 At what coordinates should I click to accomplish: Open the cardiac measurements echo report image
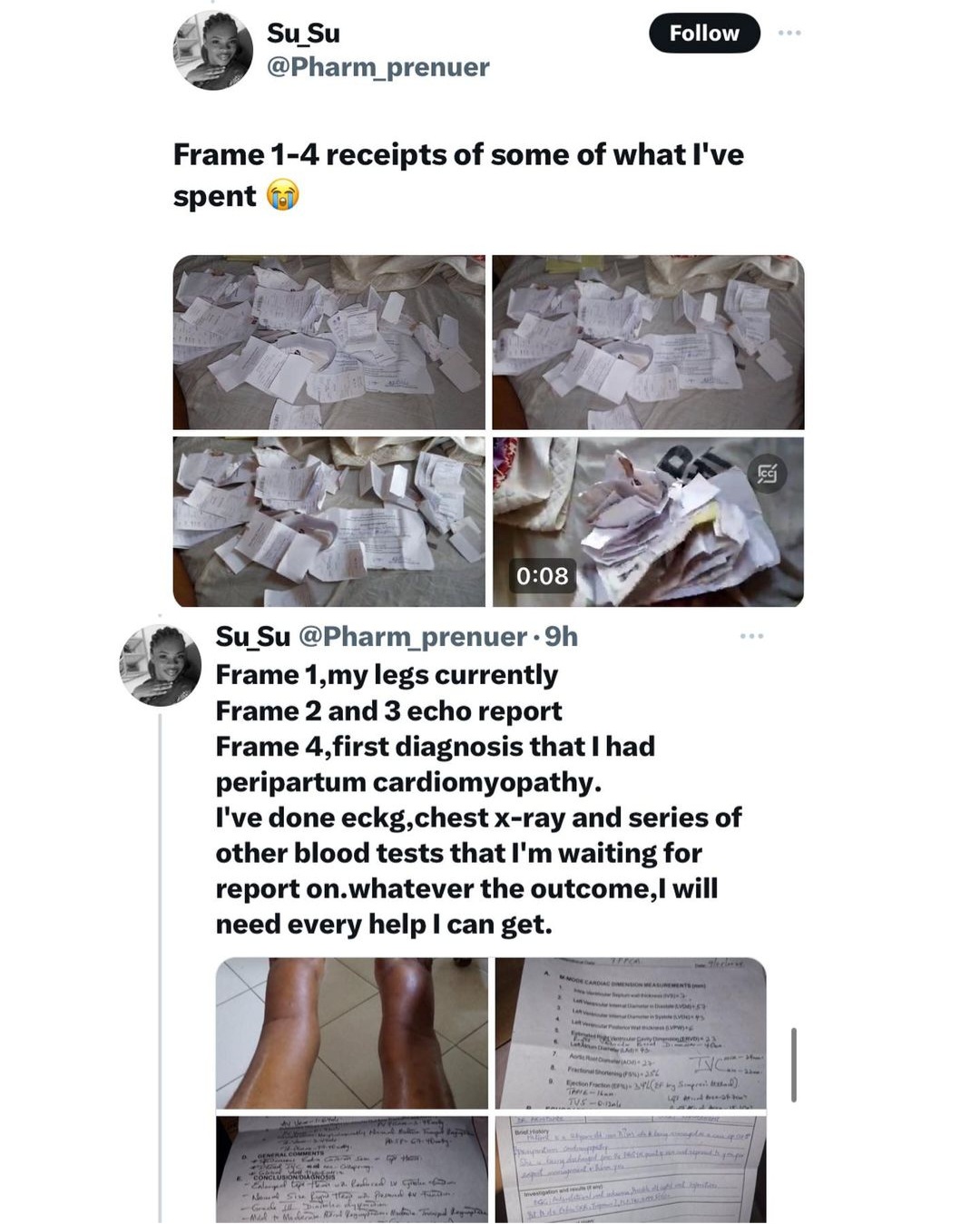click(x=631, y=1033)
